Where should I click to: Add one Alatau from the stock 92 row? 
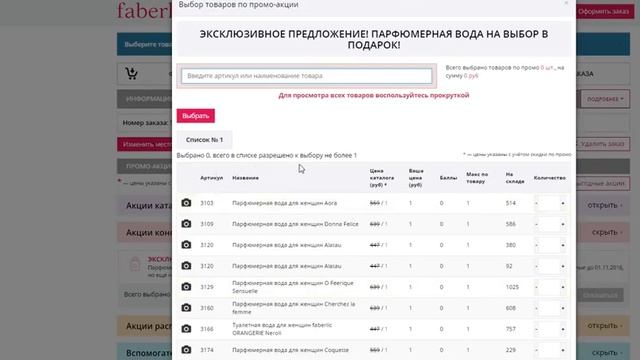coord(563,266)
